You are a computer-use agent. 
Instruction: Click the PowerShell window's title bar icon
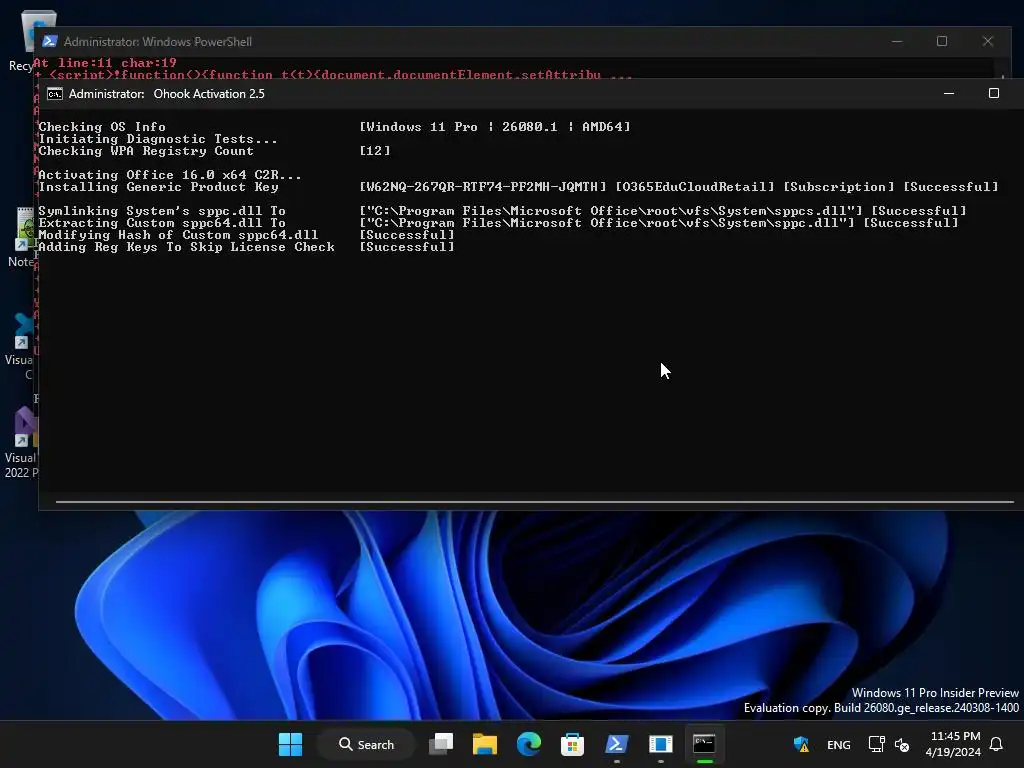[50, 41]
